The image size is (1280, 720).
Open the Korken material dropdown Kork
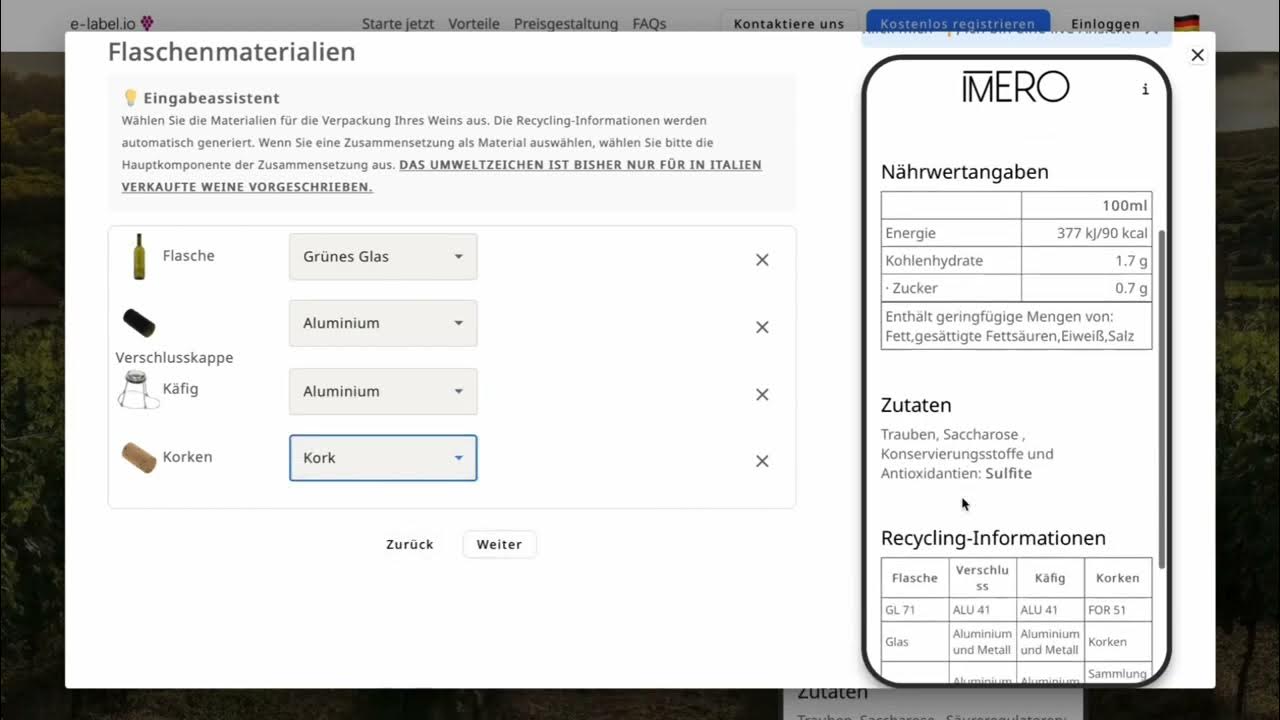383,458
